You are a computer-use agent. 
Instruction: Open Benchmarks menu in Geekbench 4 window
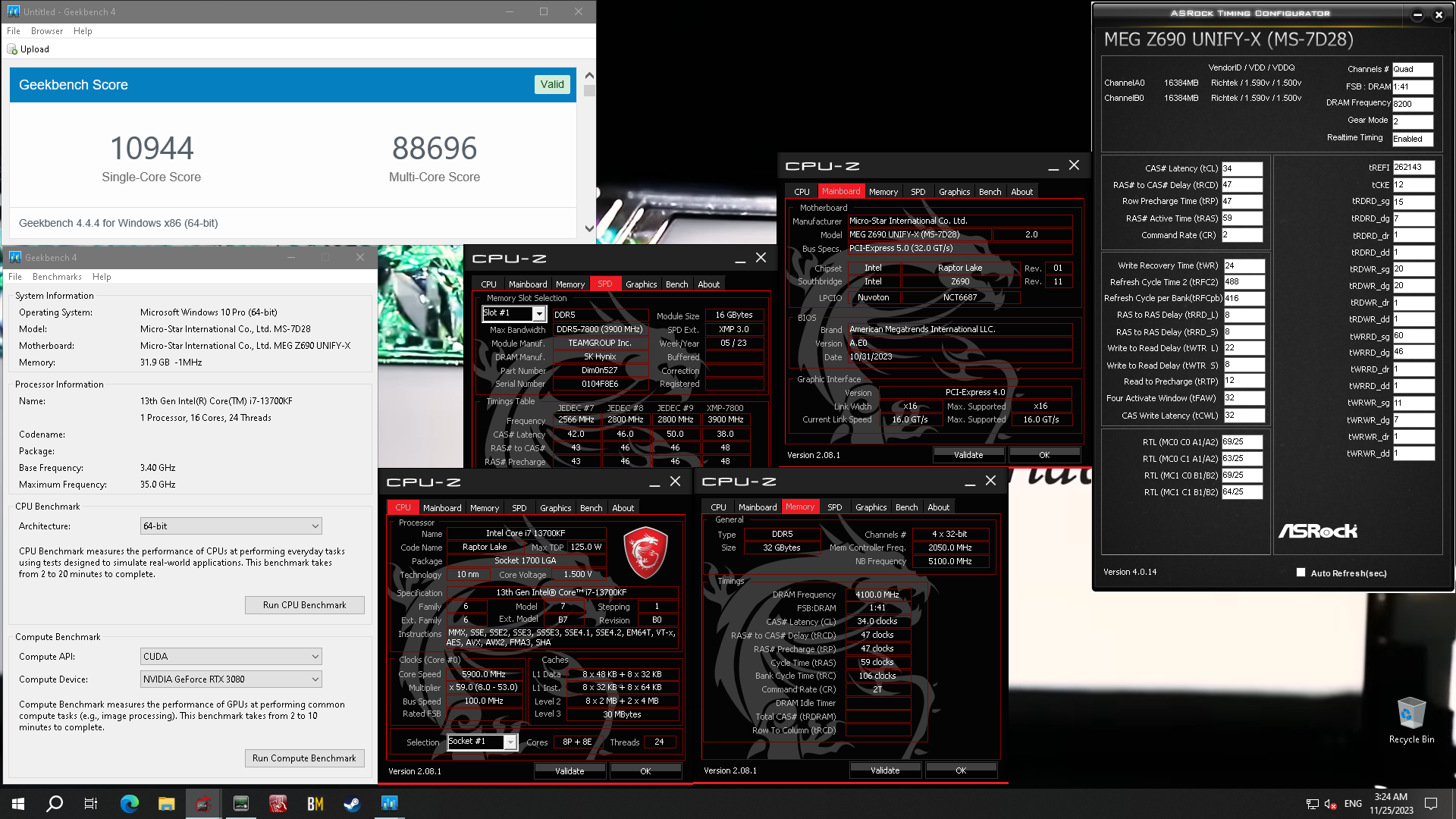tap(57, 277)
